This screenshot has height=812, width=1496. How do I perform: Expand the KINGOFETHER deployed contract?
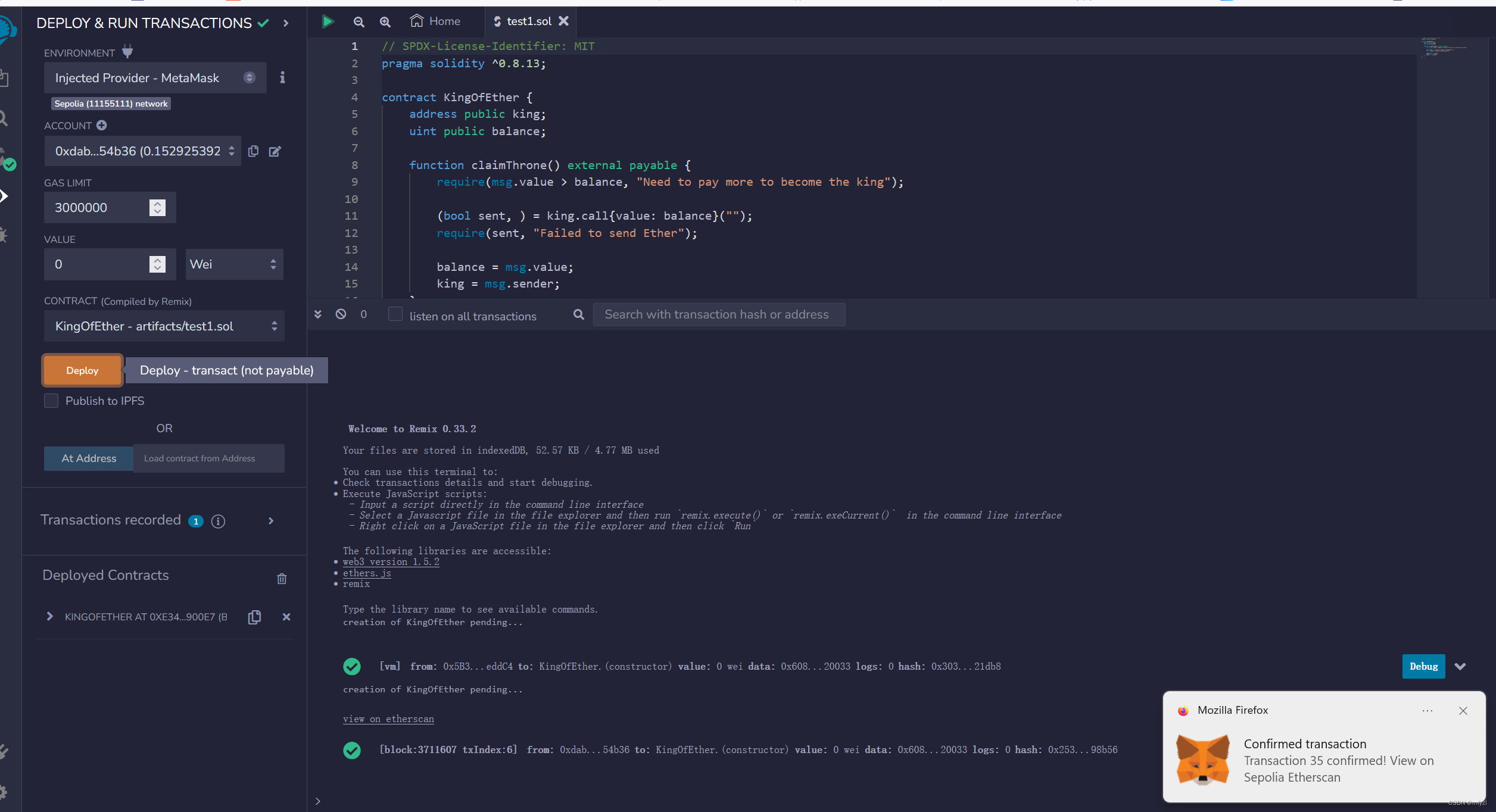pos(50,617)
